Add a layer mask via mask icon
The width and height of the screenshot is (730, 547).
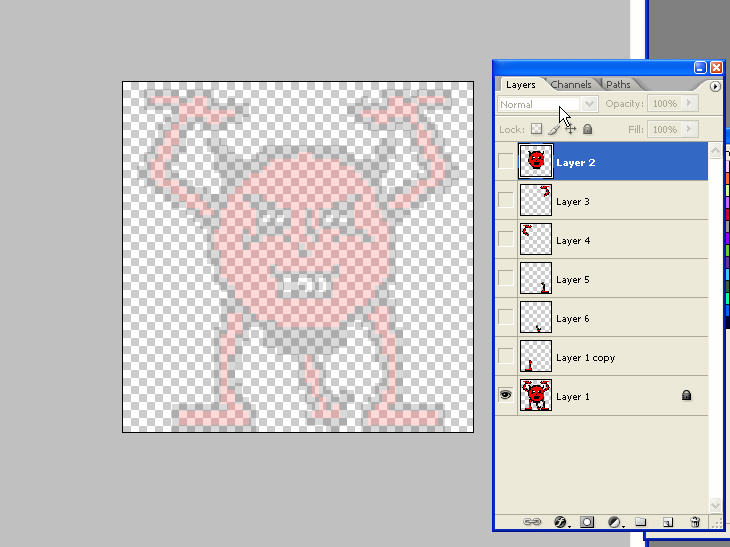click(x=587, y=522)
